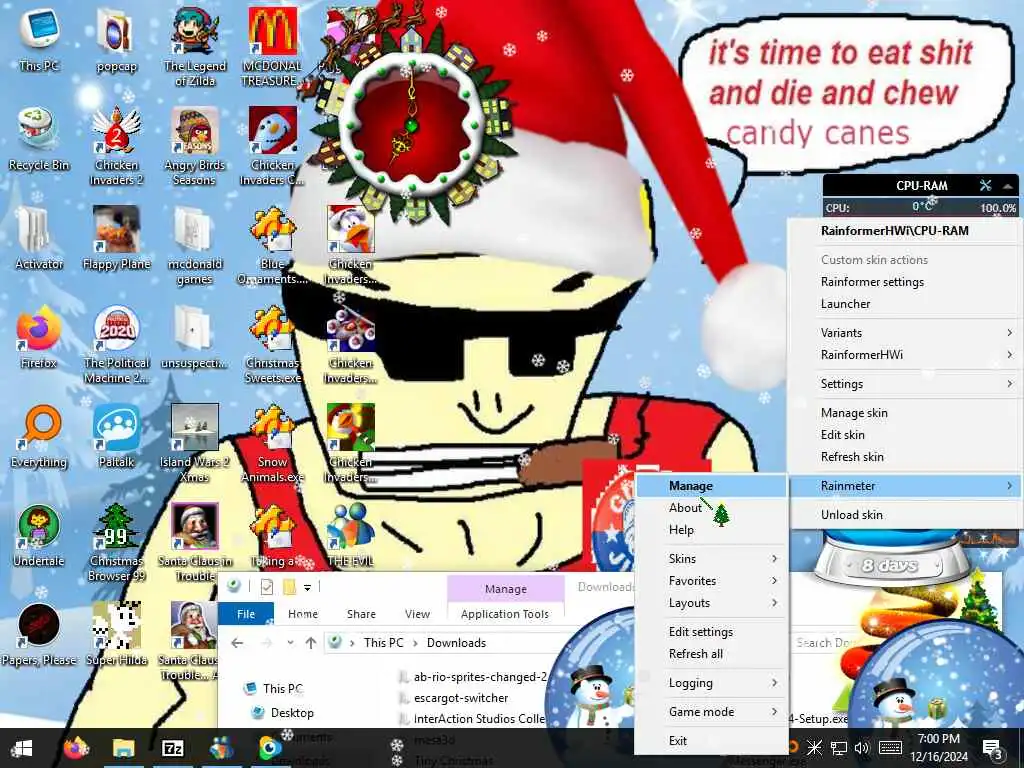Image resolution: width=1024 pixels, height=768 pixels.
Task: Expand the Game mode submenu
Action: (711, 712)
